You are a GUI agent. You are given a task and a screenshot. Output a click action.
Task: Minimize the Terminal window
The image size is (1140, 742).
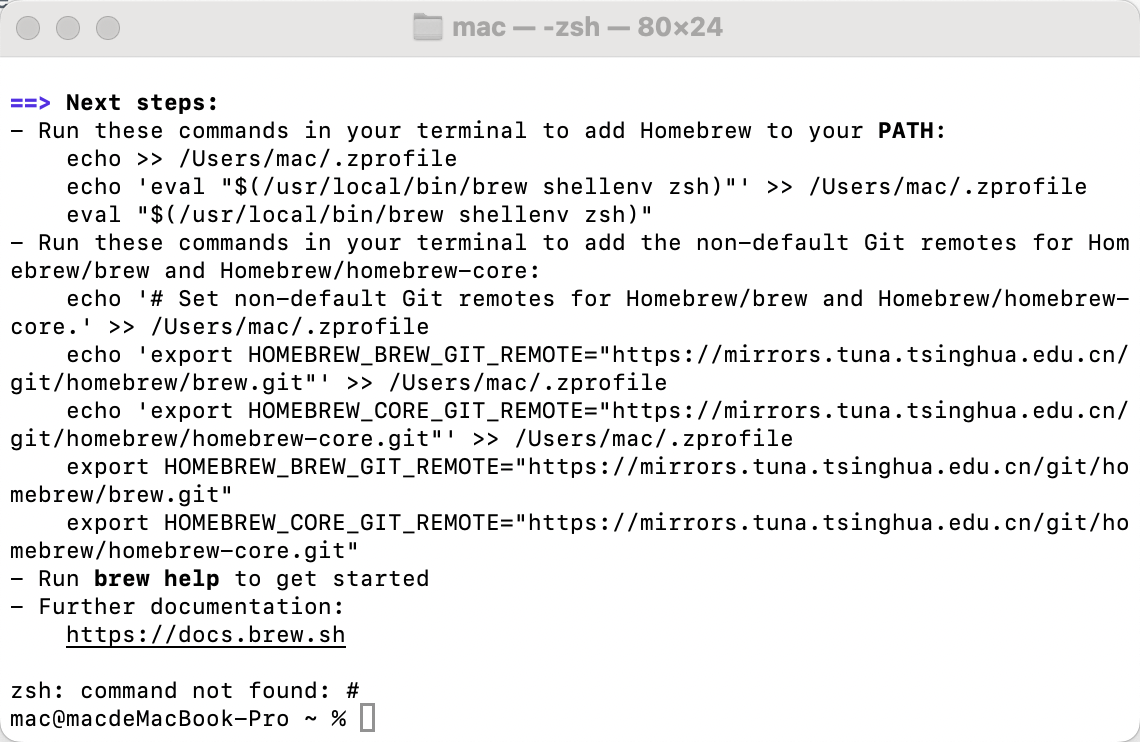coord(68,28)
